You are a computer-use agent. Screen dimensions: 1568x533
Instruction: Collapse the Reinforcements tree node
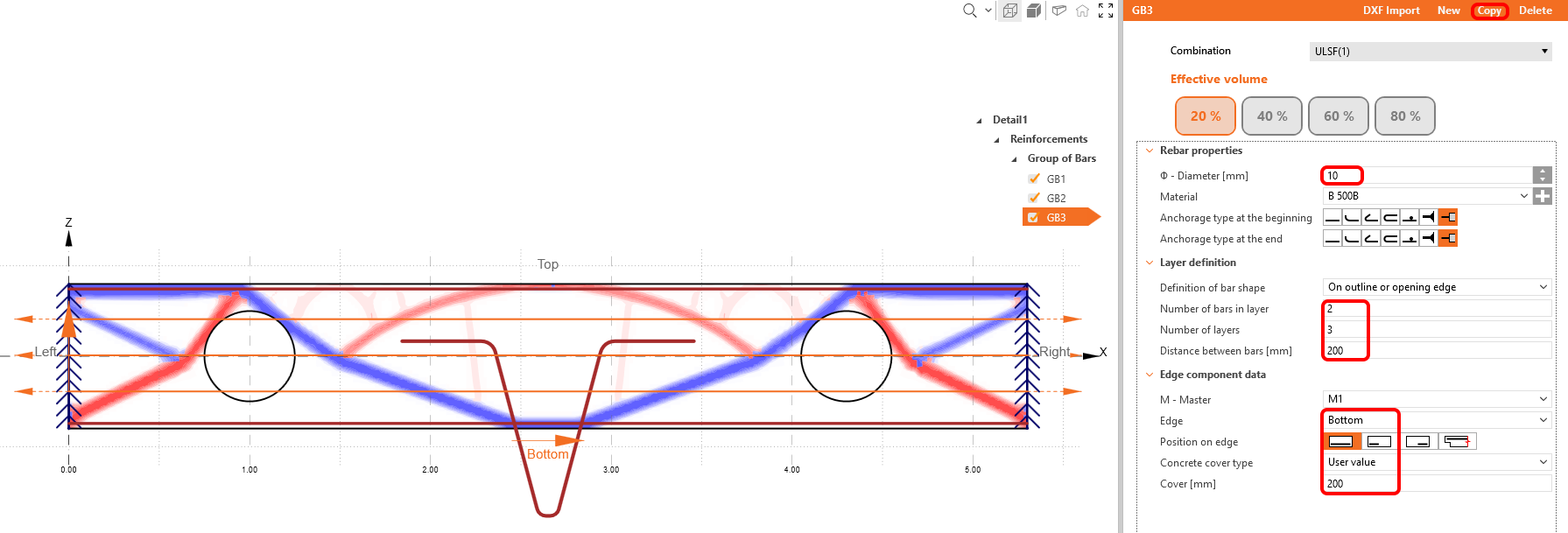(x=996, y=140)
